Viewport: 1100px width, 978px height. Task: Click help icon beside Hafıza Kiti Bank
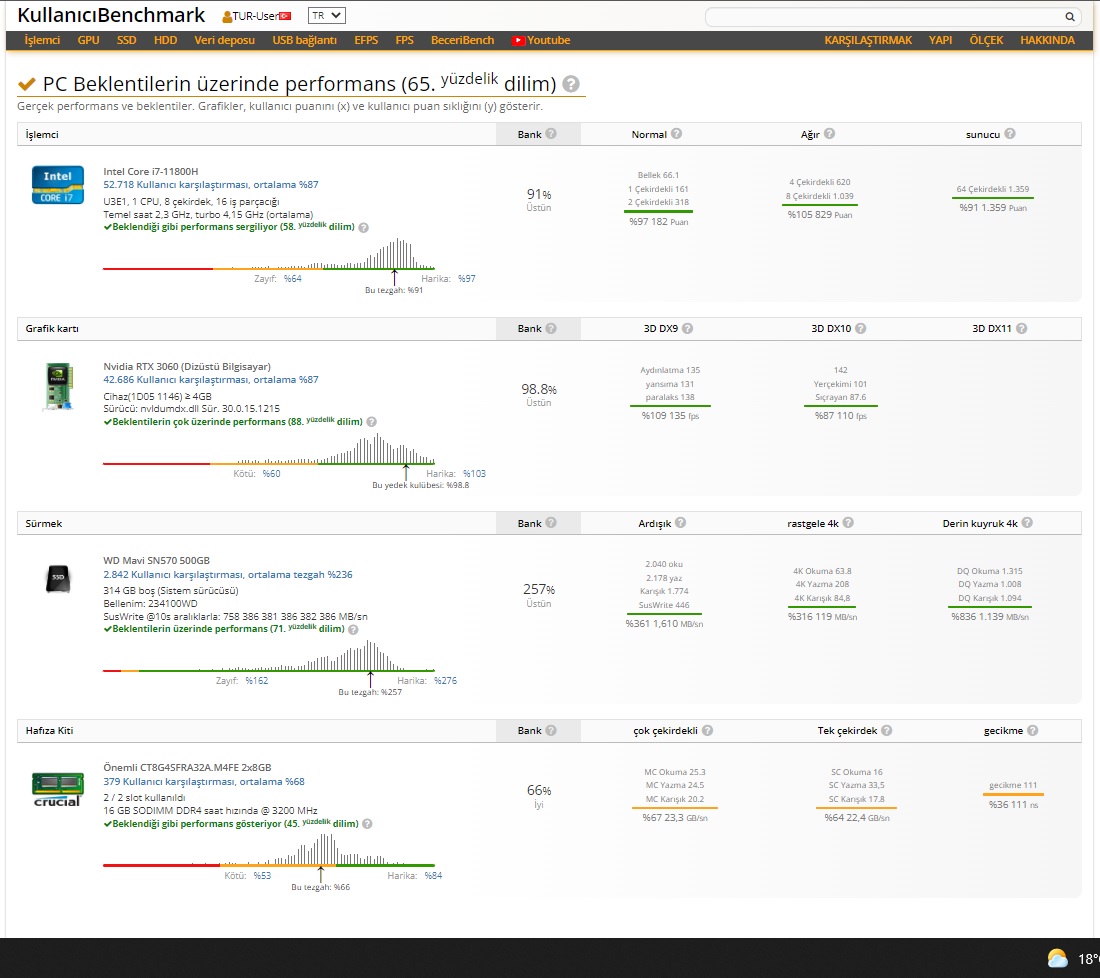(551, 730)
